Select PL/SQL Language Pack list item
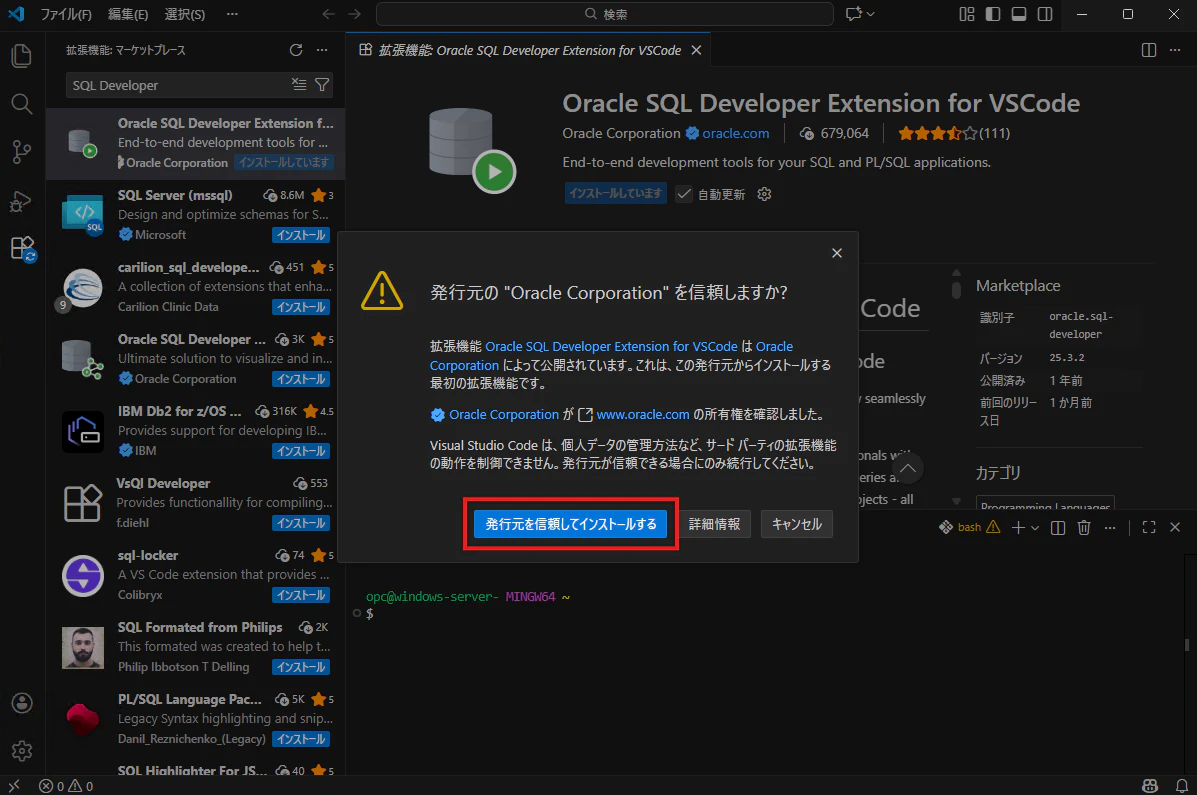 (x=195, y=719)
